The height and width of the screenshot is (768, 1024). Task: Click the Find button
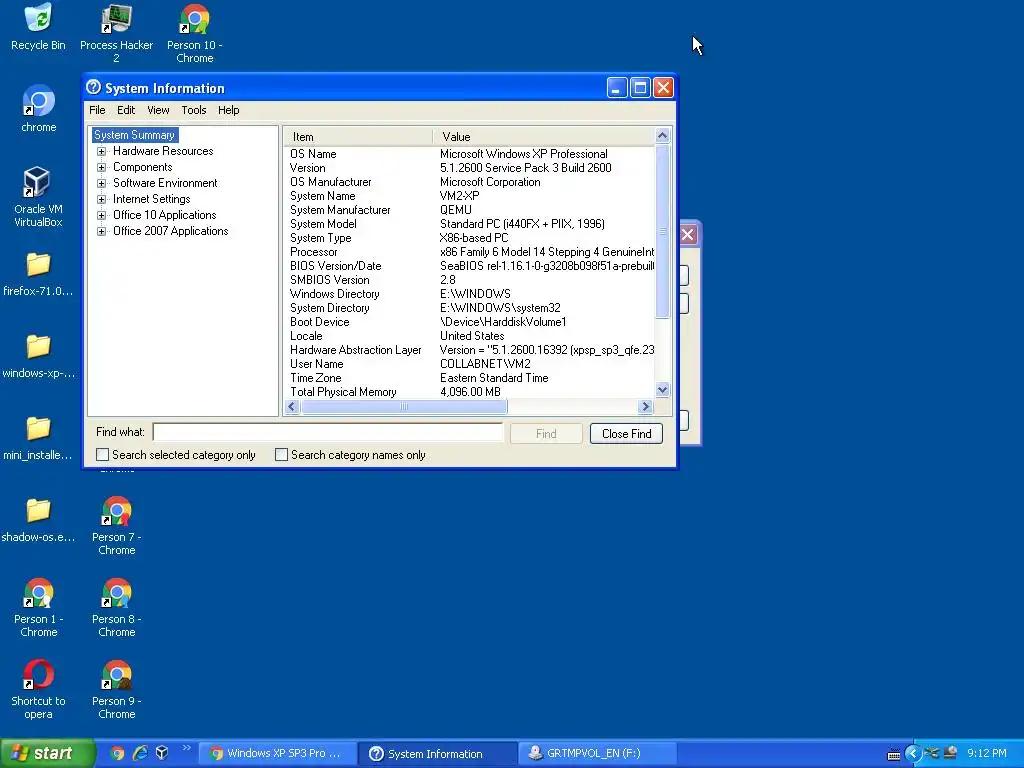546,434
